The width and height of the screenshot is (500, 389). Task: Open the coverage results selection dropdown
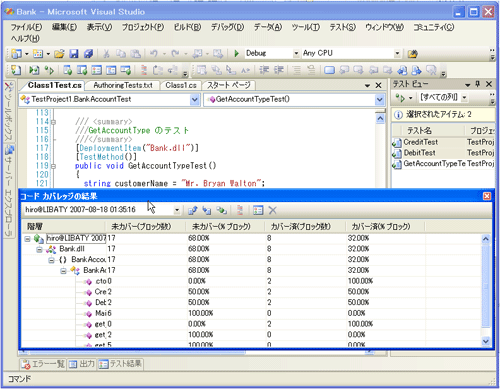177,210
